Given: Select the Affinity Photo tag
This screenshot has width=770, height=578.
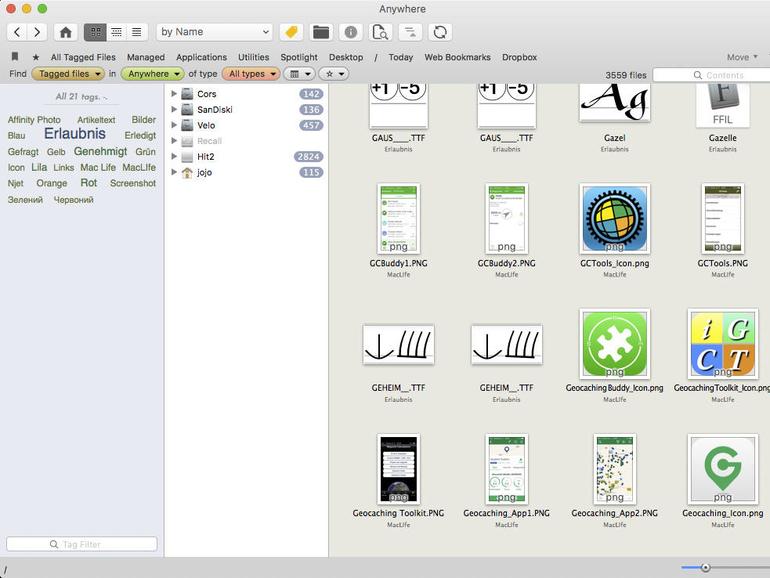Looking at the screenshot, I should (x=34, y=120).
